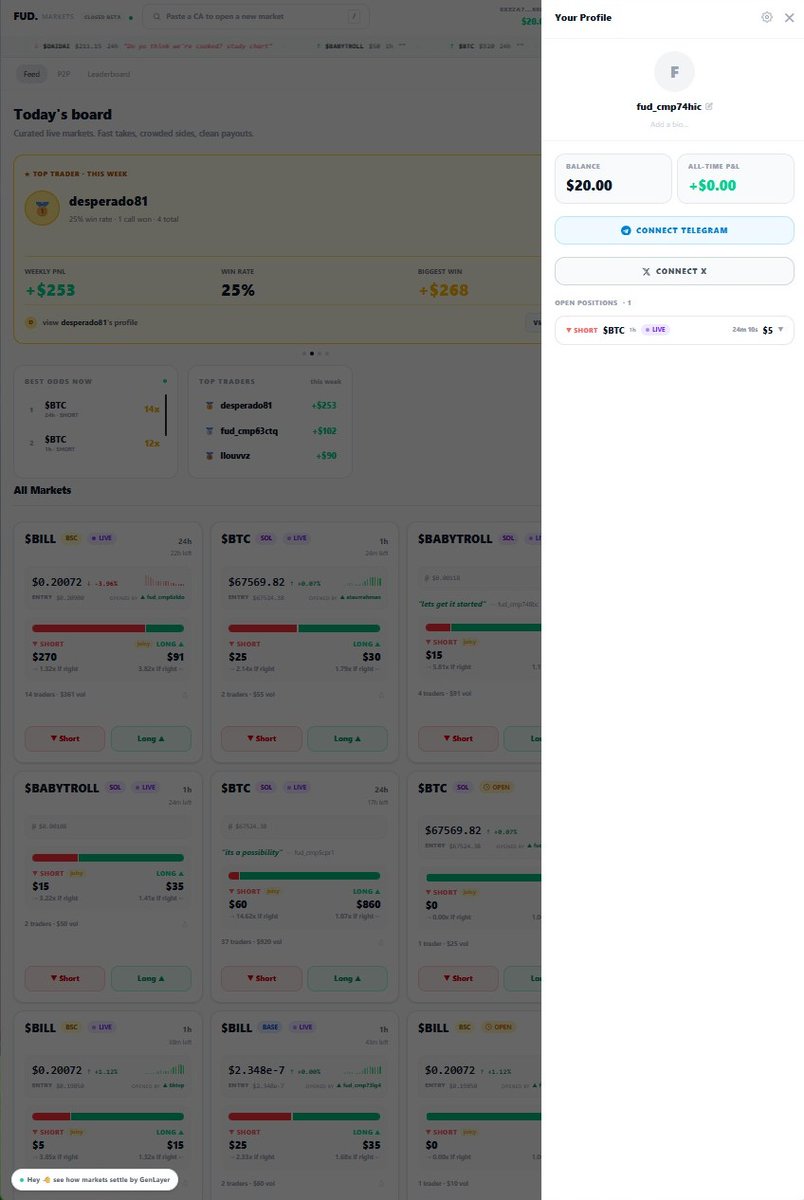Click BSC chain badge on $BILL 24h card
Screen dimensions: 804x1200
pyautogui.click(x=72, y=538)
